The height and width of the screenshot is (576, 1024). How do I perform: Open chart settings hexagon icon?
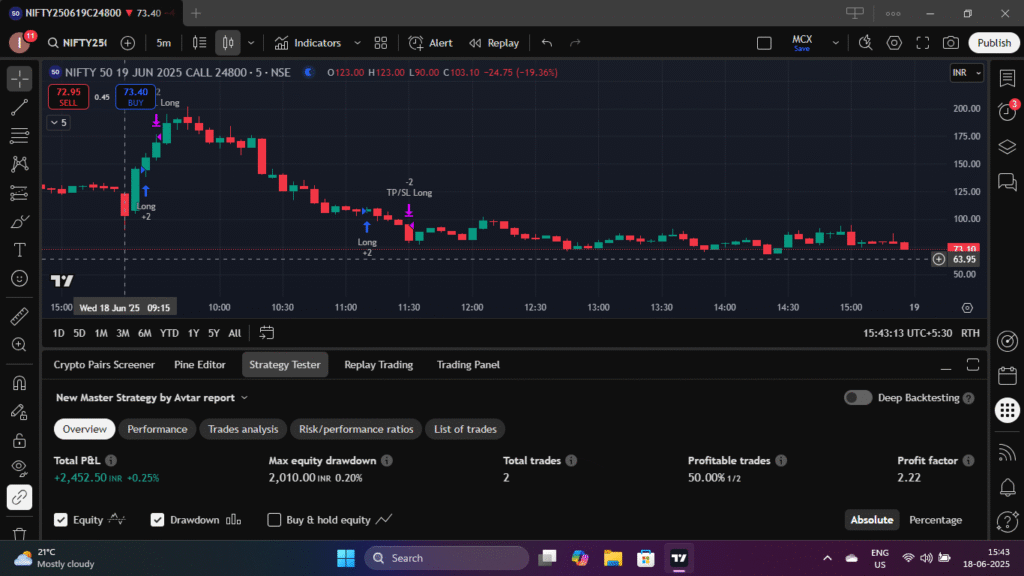[x=894, y=43]
